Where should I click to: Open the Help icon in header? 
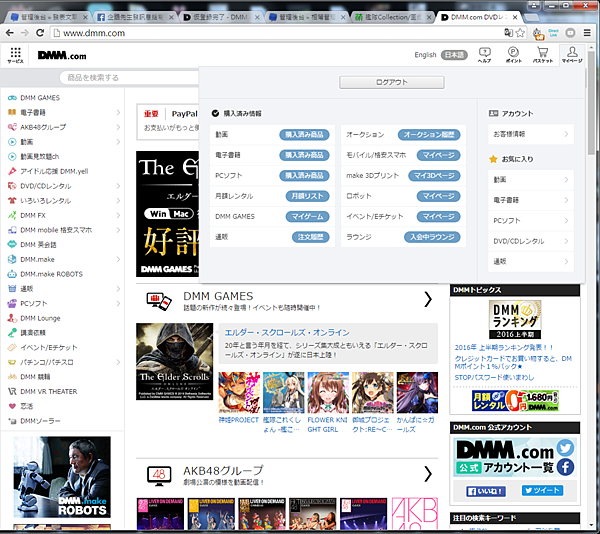(x=485, y=55)
